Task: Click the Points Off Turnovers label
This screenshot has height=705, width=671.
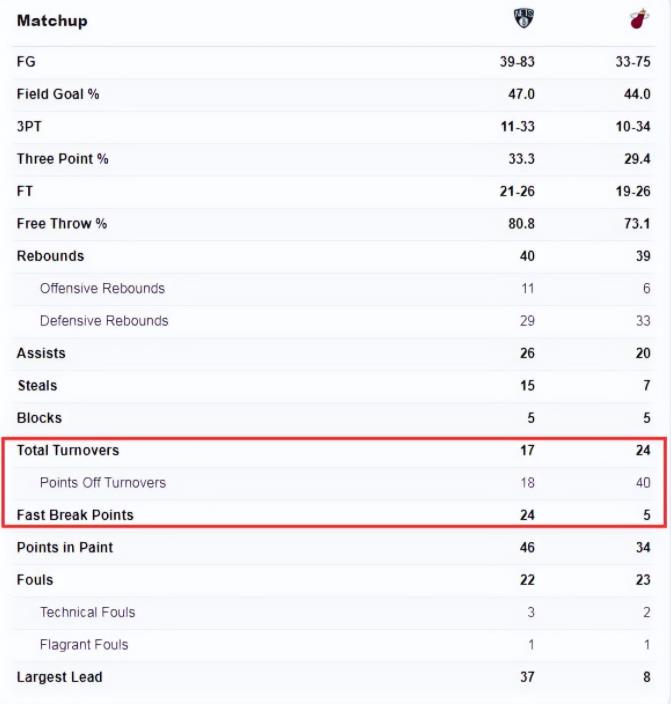Action: coord(103,483)
